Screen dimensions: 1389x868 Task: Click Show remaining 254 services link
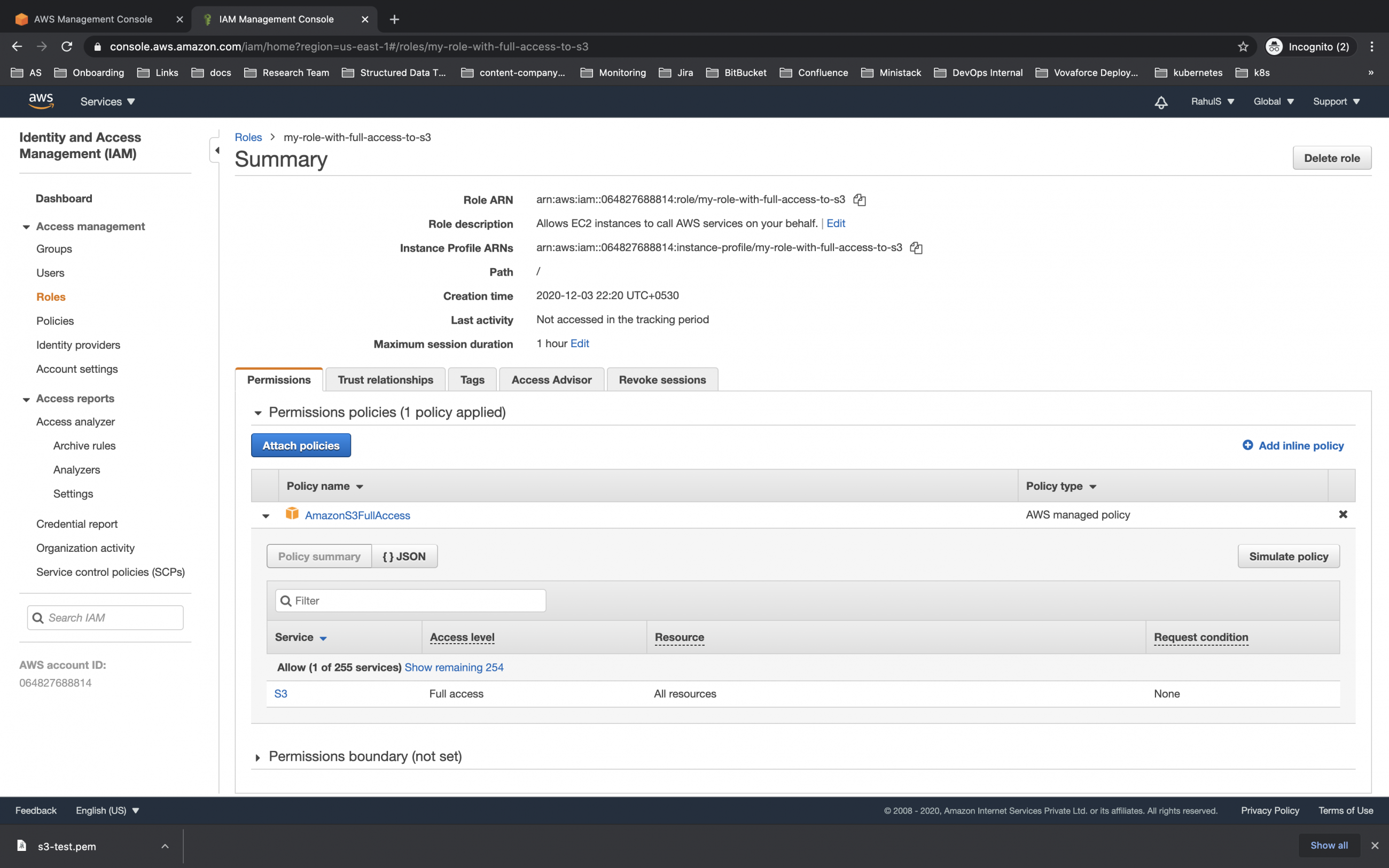454,667
